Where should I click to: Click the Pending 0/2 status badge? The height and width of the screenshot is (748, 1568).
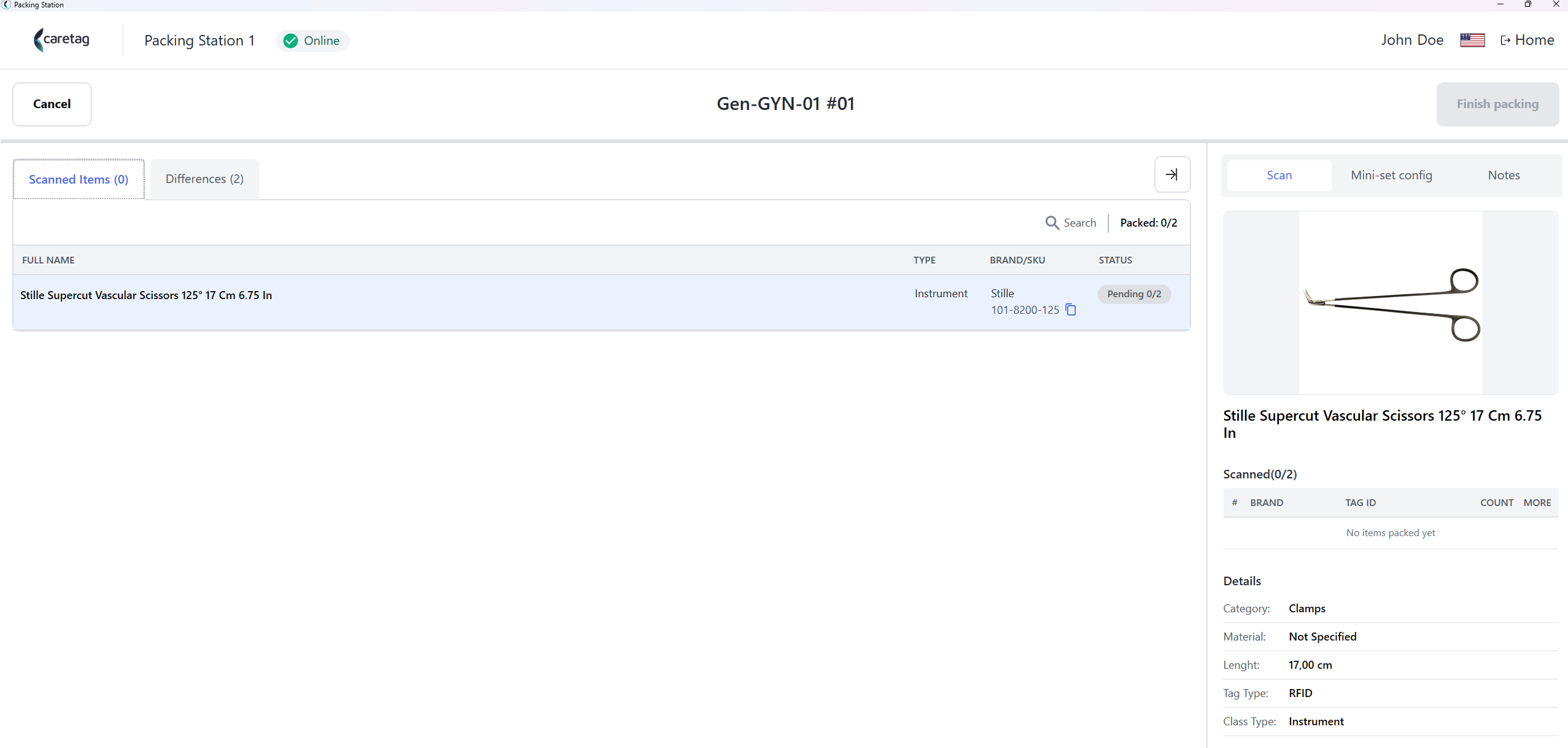tap(1134, 294)
